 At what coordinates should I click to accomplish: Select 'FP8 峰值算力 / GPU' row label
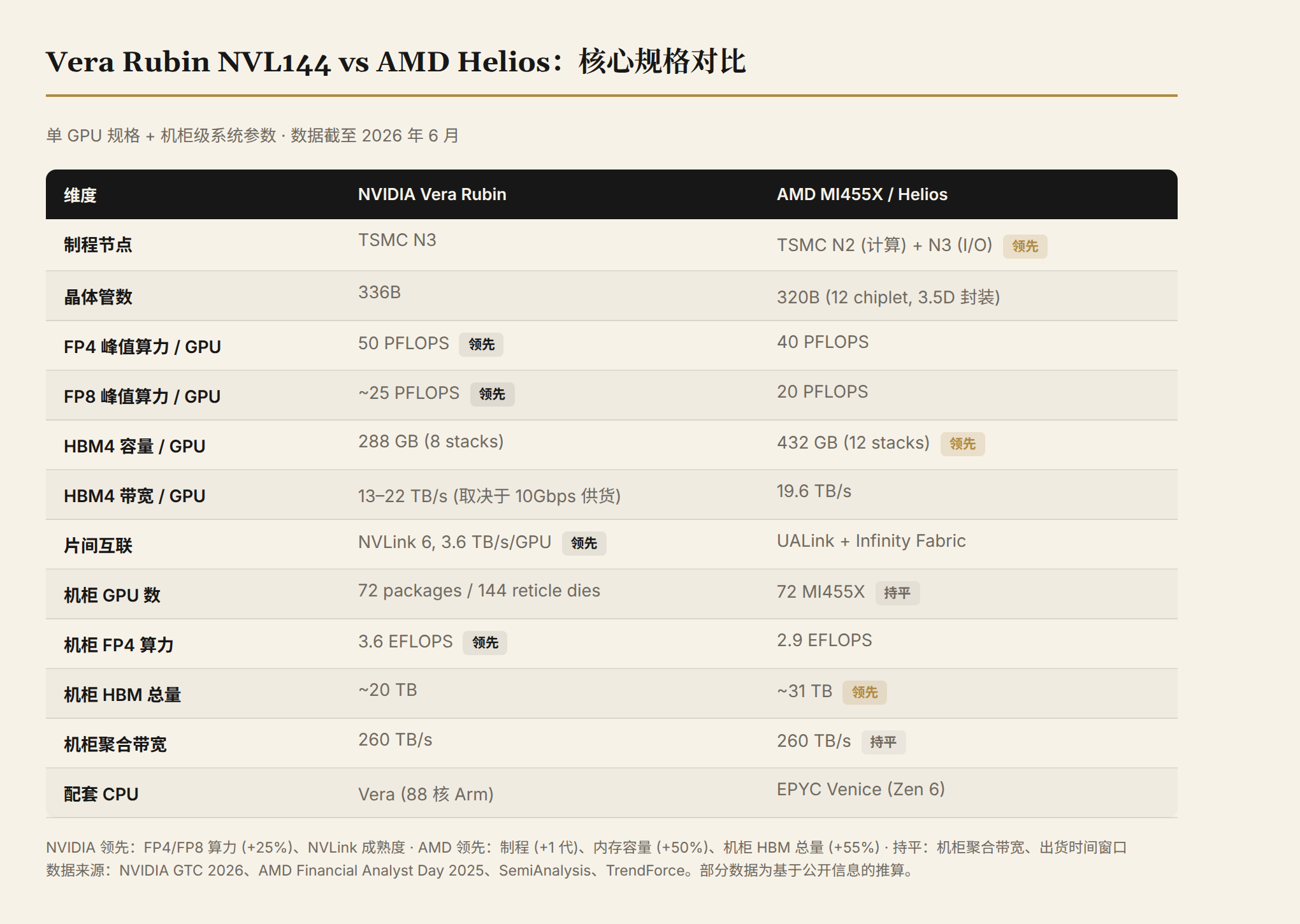[142, 396]
